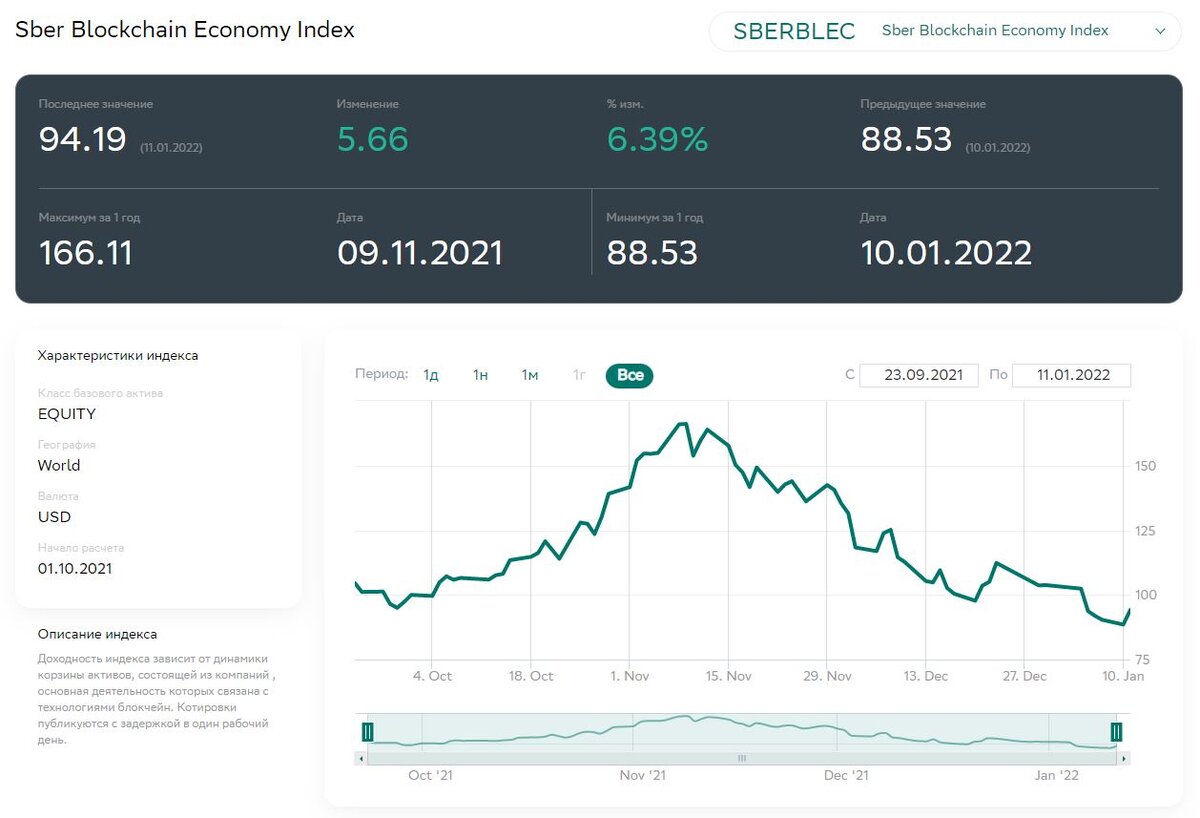
Task: Select the Все period button
Action: coord(630,375)
